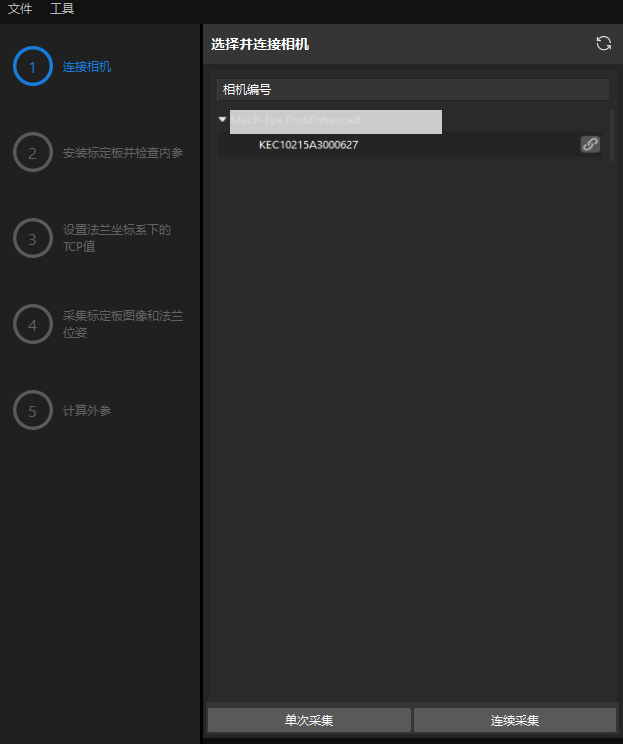
Task: Select the Mech-Eye ProSEnhanced group row
Action: coord(336,121)
